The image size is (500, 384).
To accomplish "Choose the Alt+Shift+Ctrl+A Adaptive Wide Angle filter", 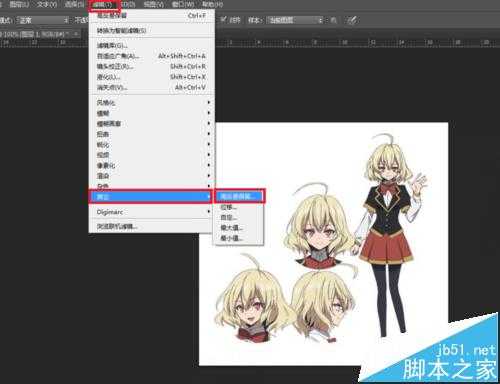I will [152, 56].
